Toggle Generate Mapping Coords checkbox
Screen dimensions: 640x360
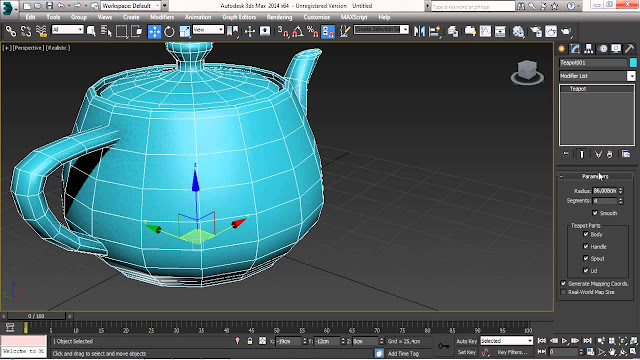point(563,283)
